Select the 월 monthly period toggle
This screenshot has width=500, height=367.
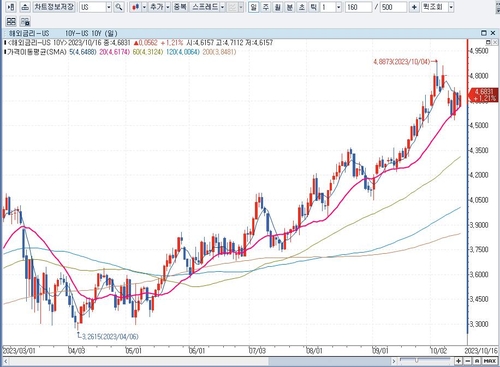coord(277,7)
